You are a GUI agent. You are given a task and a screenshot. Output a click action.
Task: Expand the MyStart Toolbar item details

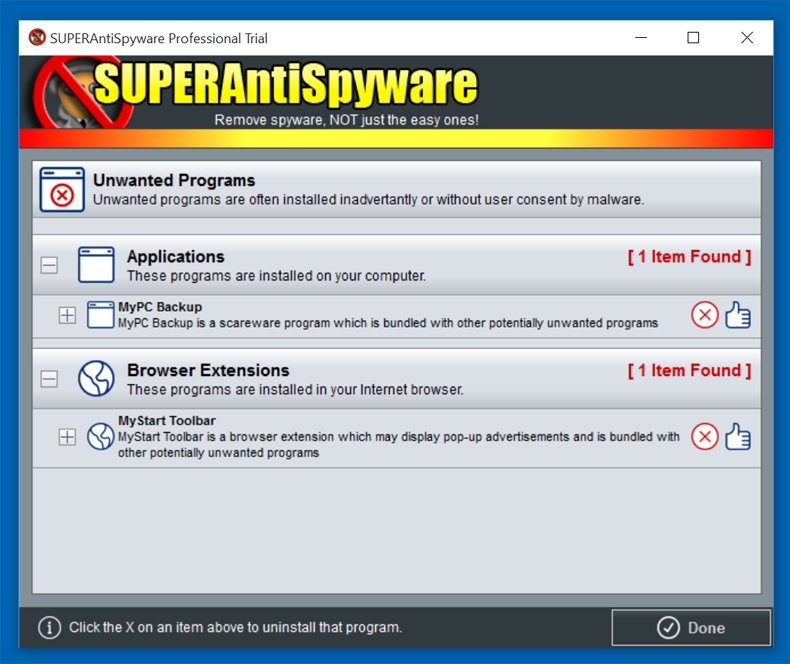[x=67, y=437]
